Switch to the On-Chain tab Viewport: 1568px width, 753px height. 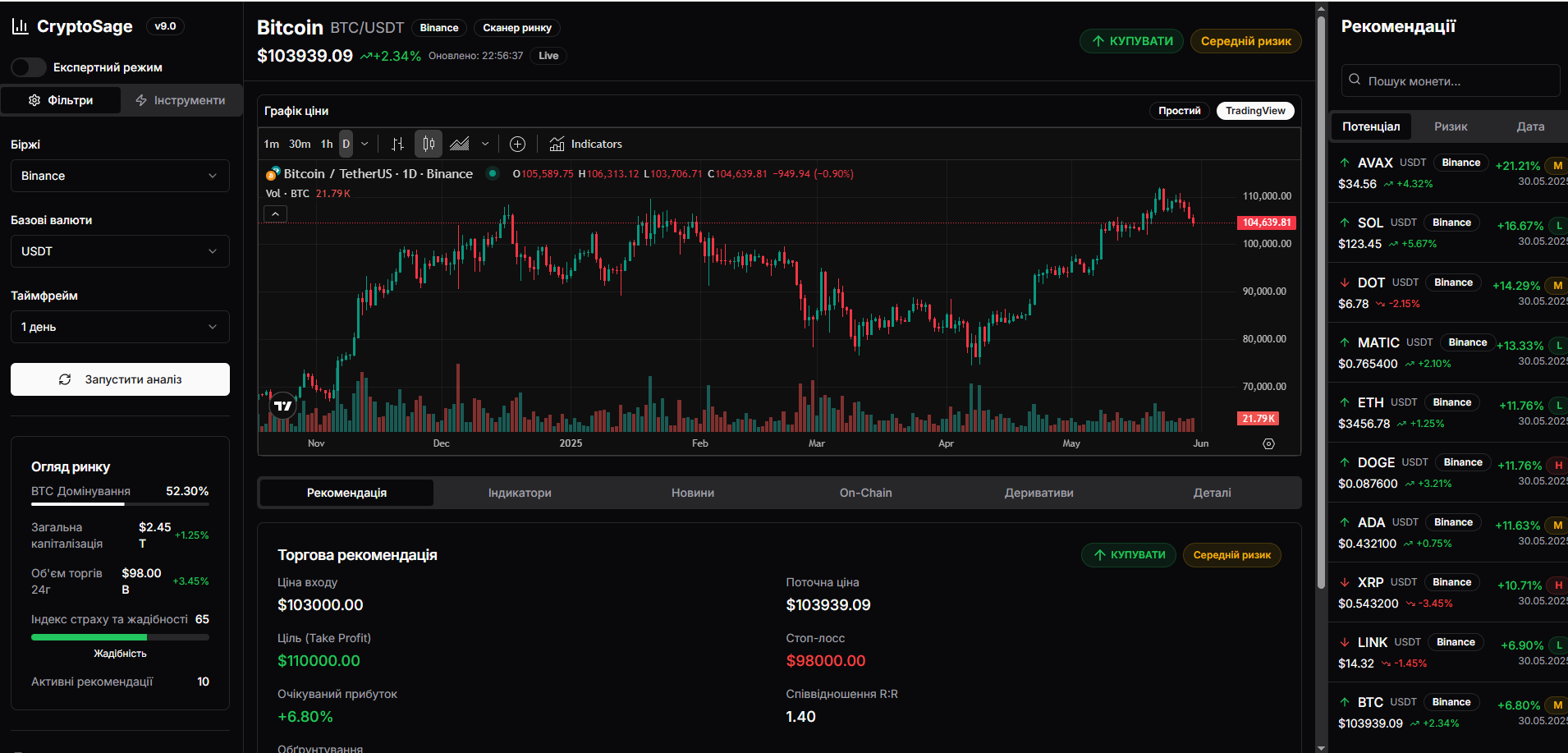pyautogui.click(x=866, y=493)
